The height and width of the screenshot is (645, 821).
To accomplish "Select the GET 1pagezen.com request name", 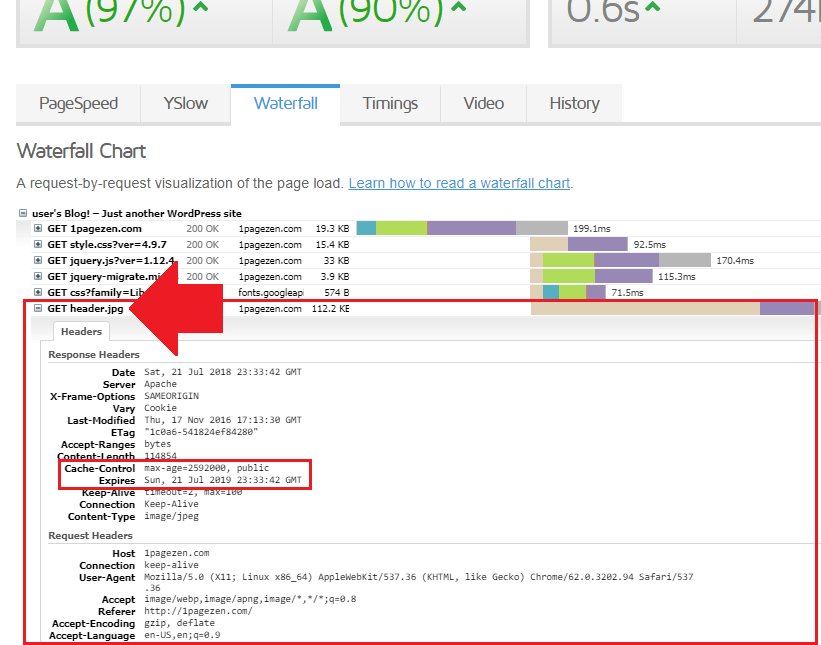I will (x=94, y=229).
